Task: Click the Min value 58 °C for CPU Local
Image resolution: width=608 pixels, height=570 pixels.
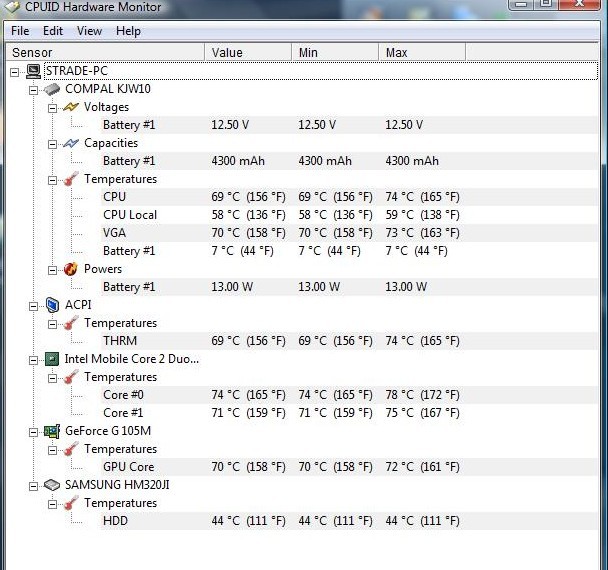Action: tap(335, 215)
